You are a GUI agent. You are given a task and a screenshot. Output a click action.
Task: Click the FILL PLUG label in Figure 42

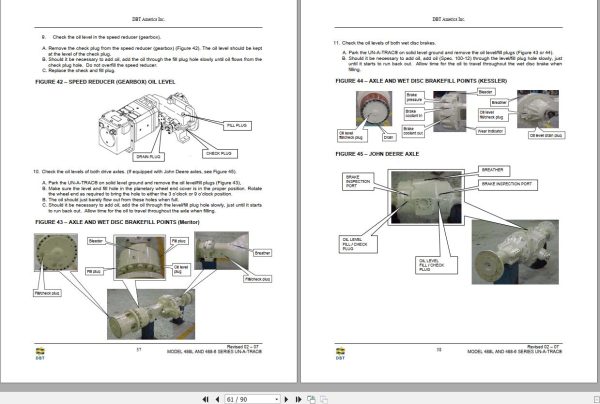point(237,125)
